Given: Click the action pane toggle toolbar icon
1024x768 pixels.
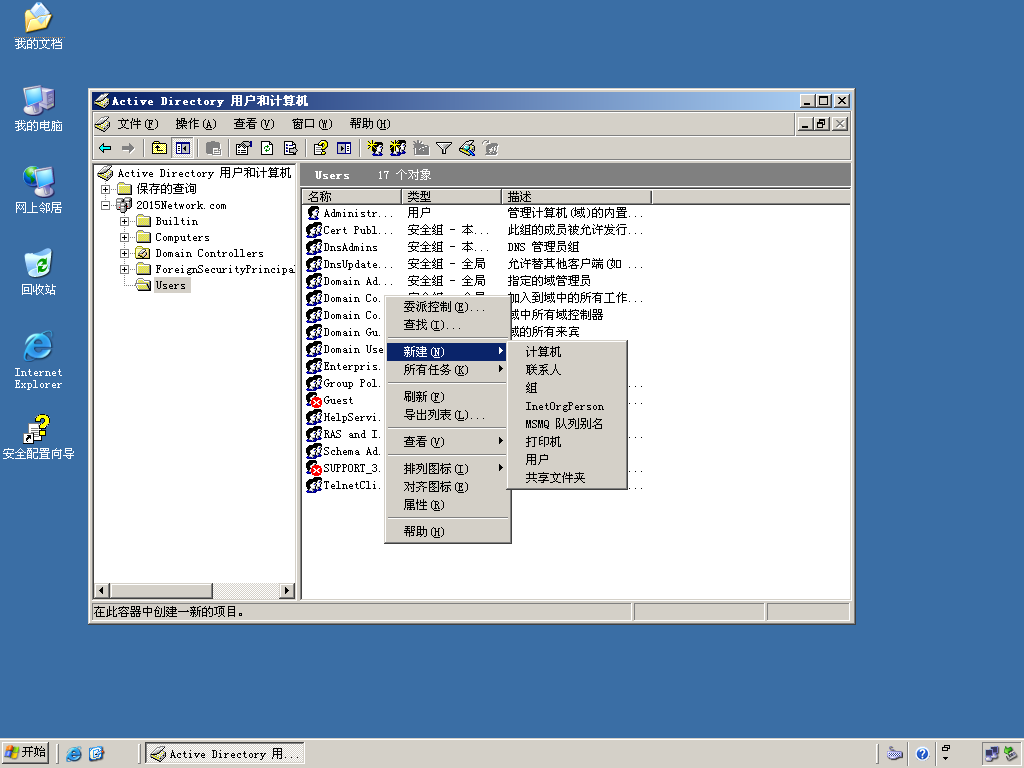Looking at the screenshot, I should [344, 148].
